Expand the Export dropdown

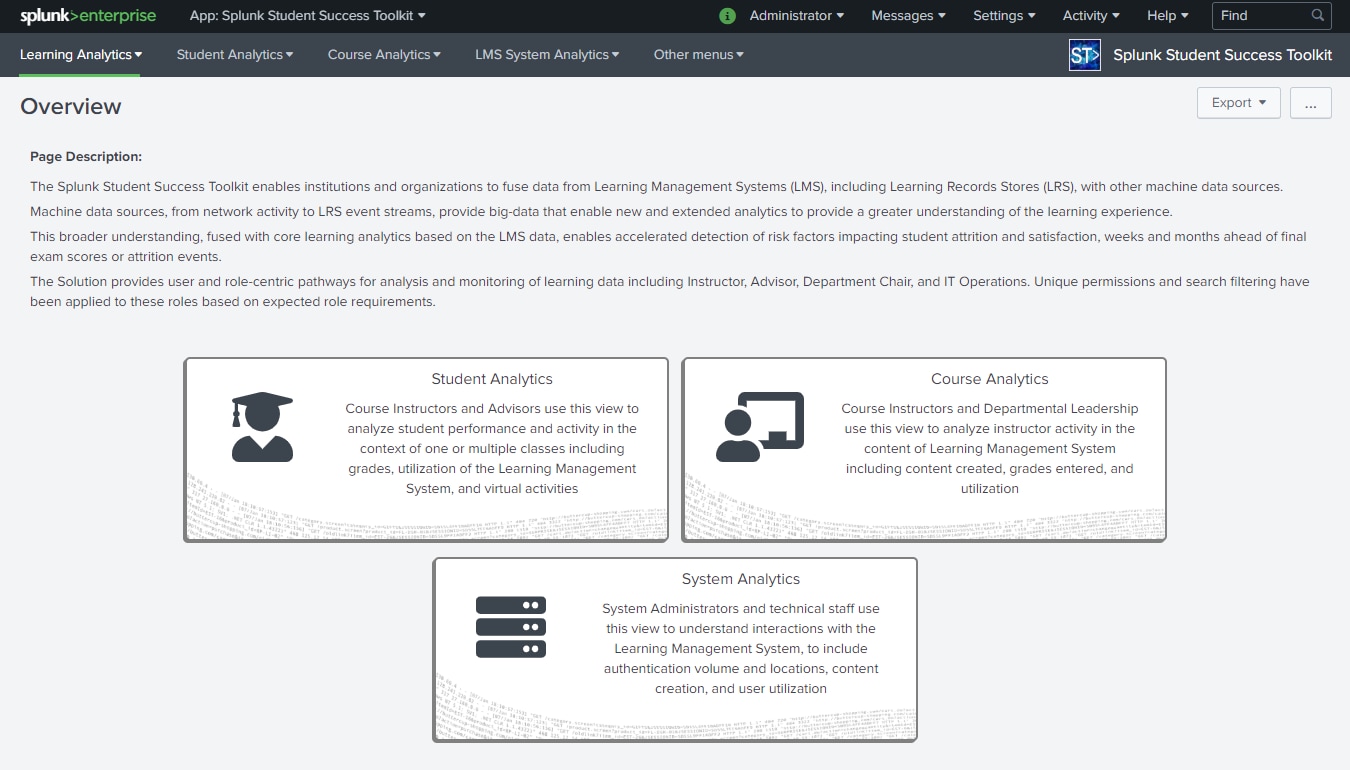[x=1238, y=103]
